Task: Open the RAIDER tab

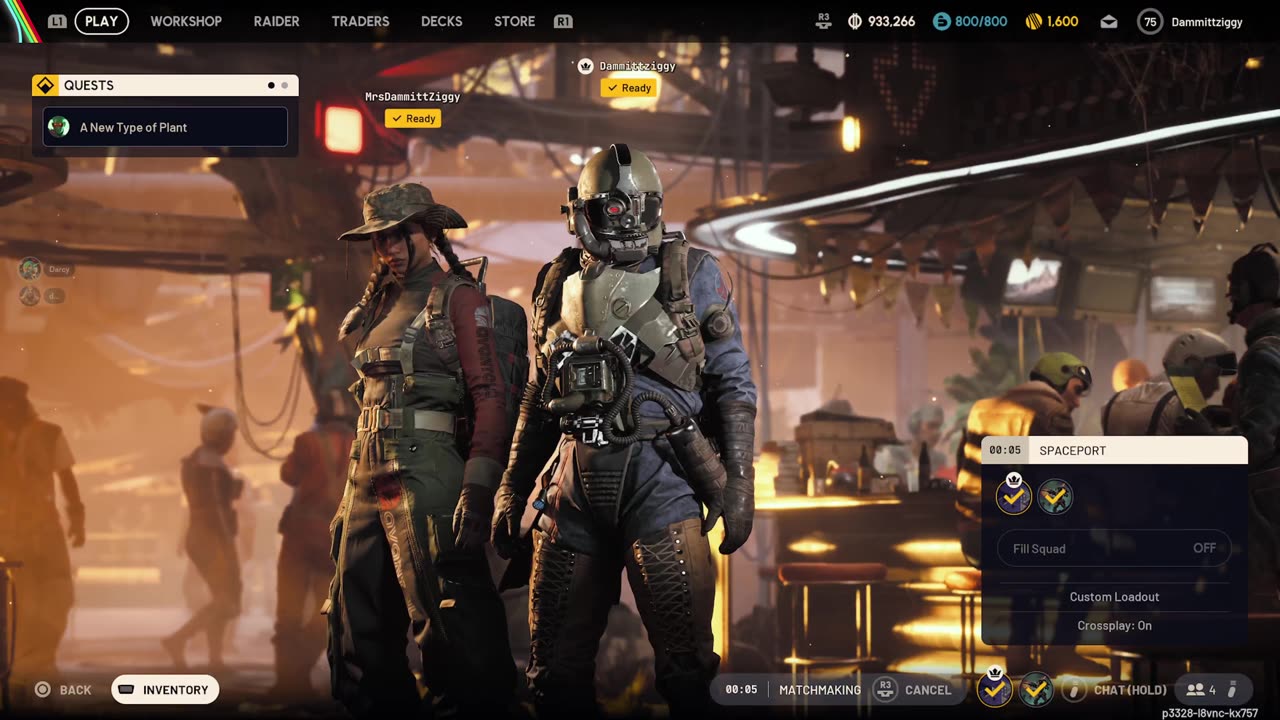Action: [x=276, y=21]
